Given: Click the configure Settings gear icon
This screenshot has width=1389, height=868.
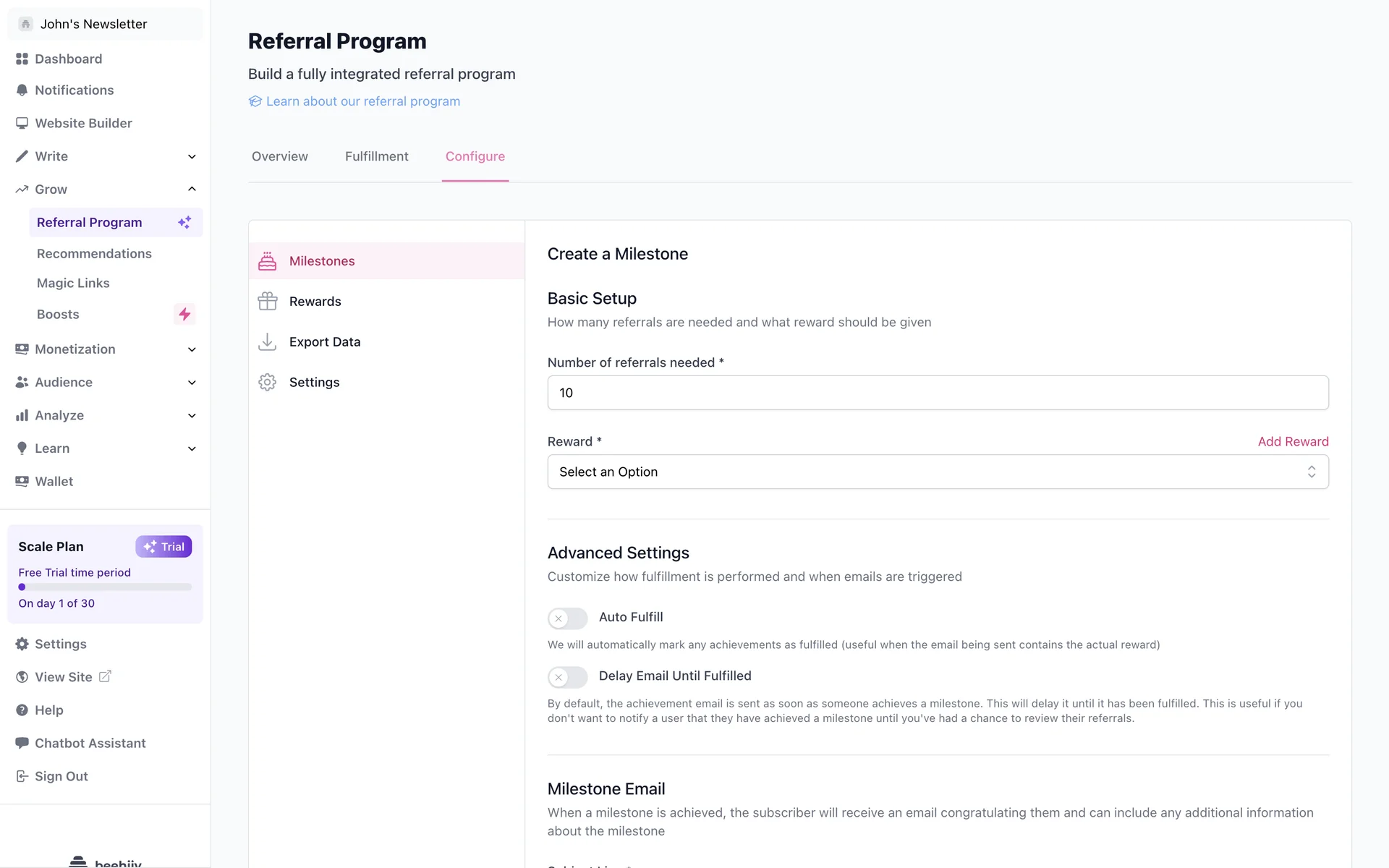Looking at the screenshot, I should (x=267, y=382).
